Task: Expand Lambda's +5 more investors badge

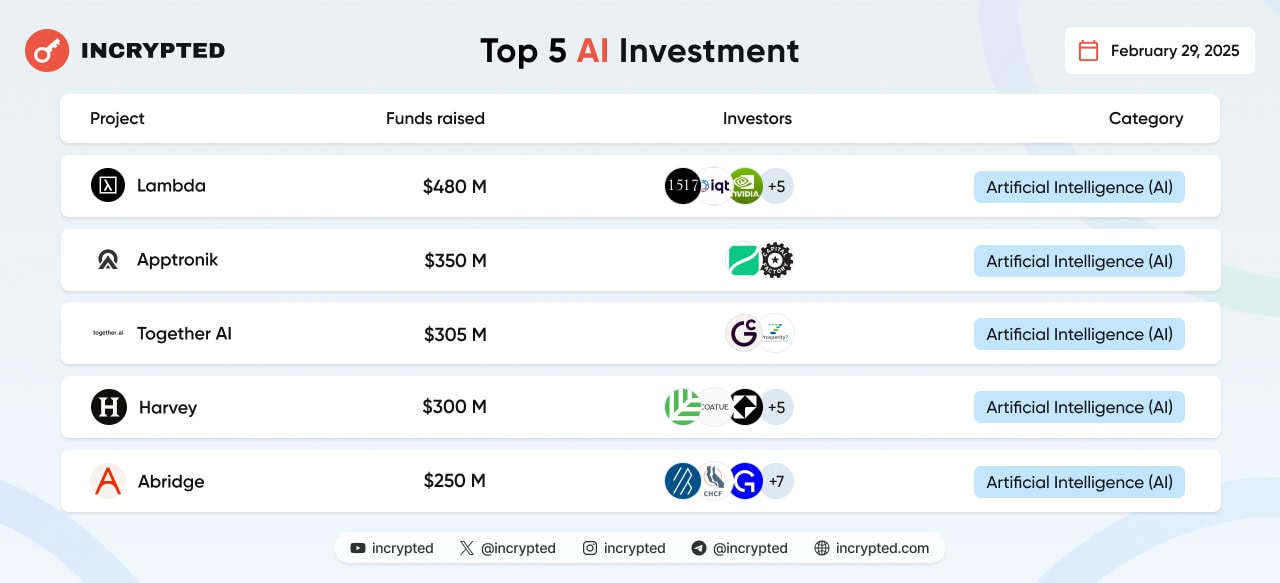Action: pyautogui.click(x=776, y=186)
